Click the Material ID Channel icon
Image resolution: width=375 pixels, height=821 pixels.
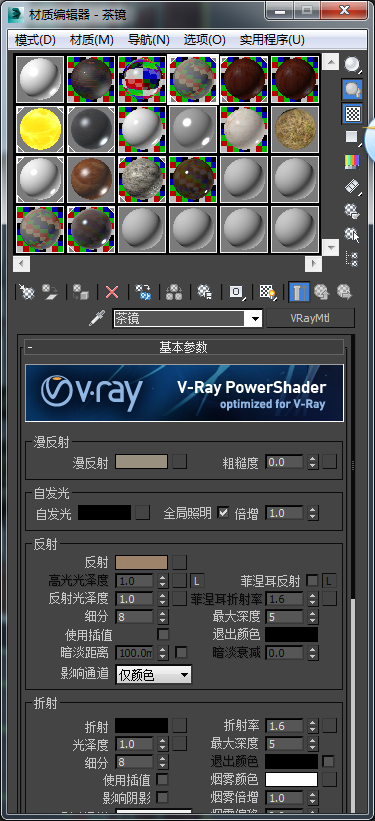(236, 292)
